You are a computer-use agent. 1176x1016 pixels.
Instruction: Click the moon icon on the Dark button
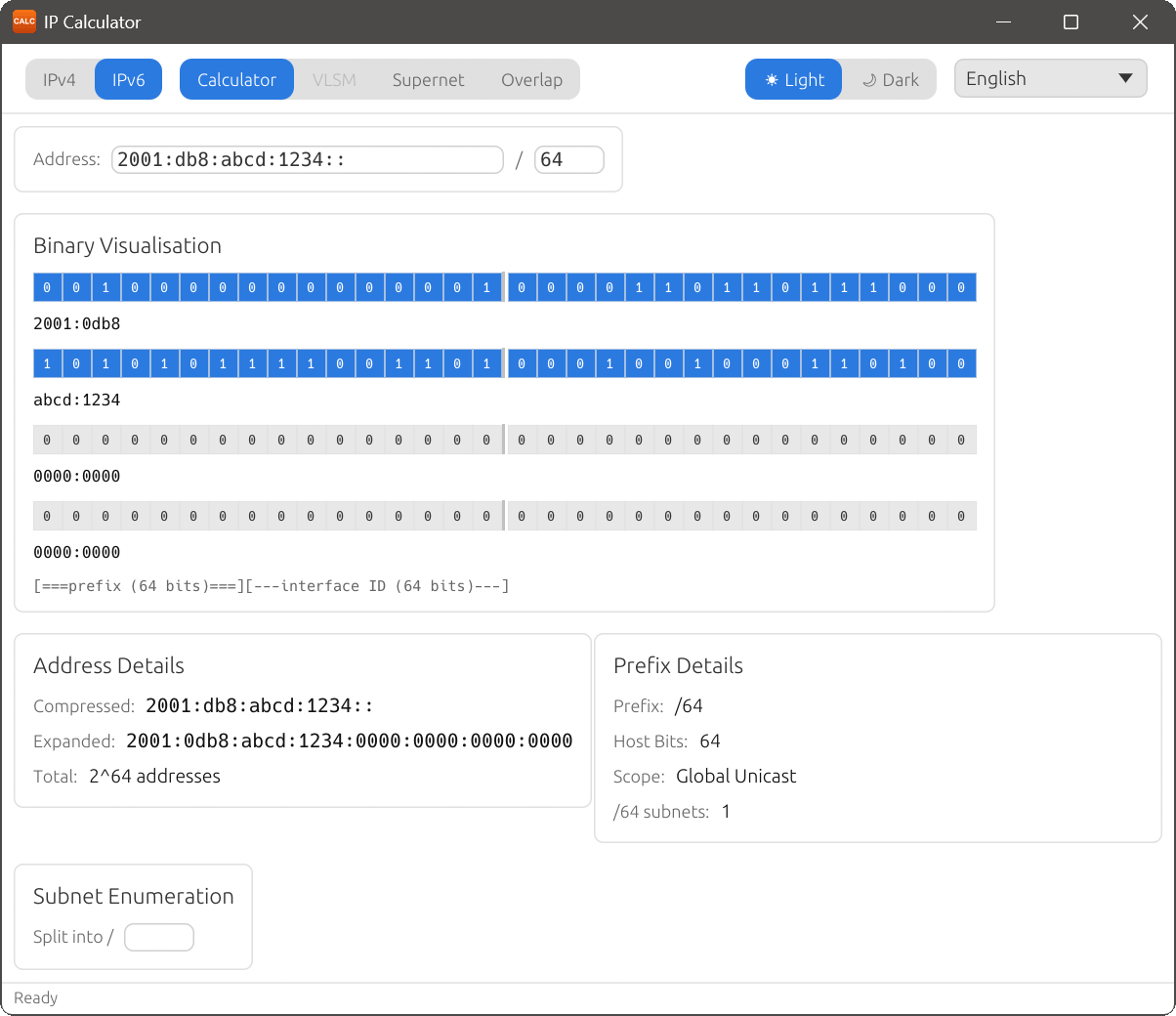873,79
